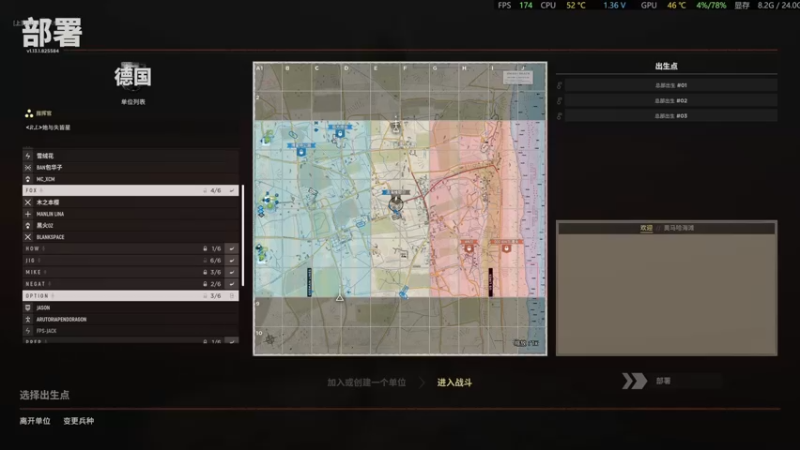Click the medic cross icon beside MANLIN LINA
Screen dimensions: 800x450
tap(28, 214)
